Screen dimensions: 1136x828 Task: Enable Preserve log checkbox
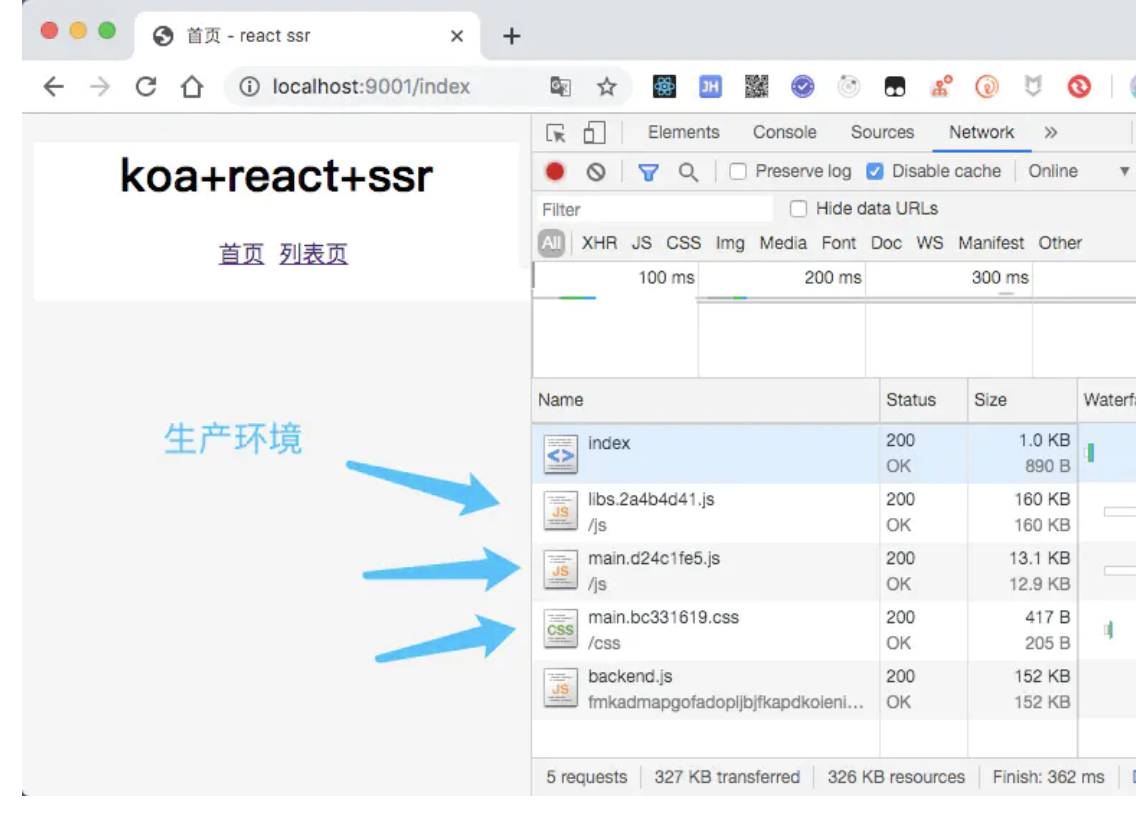click(738, 172)
